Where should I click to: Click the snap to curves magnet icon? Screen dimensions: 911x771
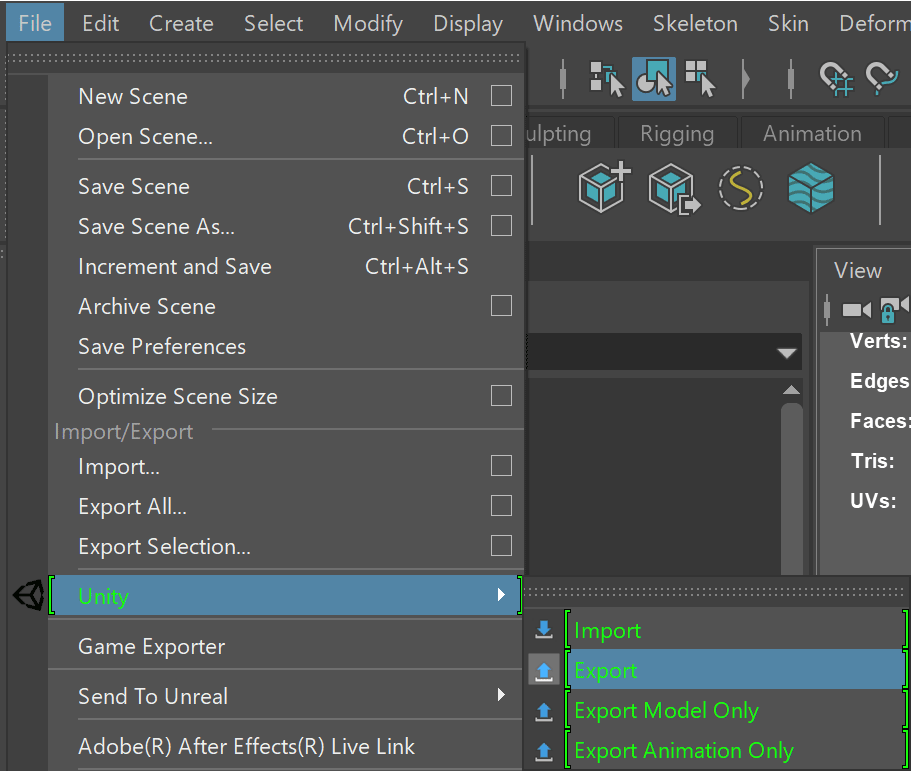click(x=883, y=78)
